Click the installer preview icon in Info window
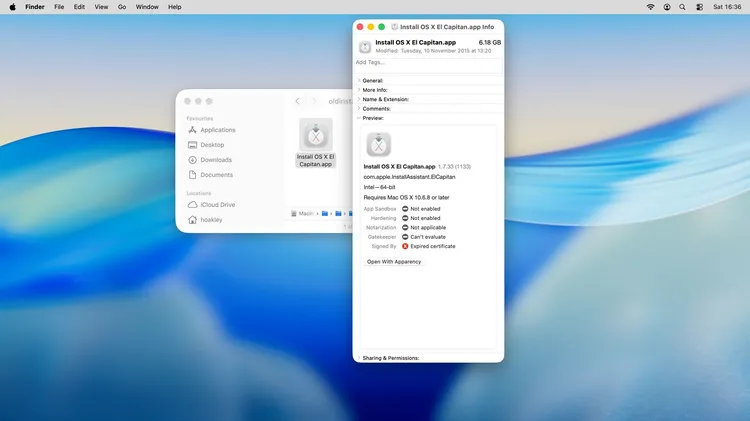Screen dimensions: 750x421 pyautogui.click(x=379, y=145)
